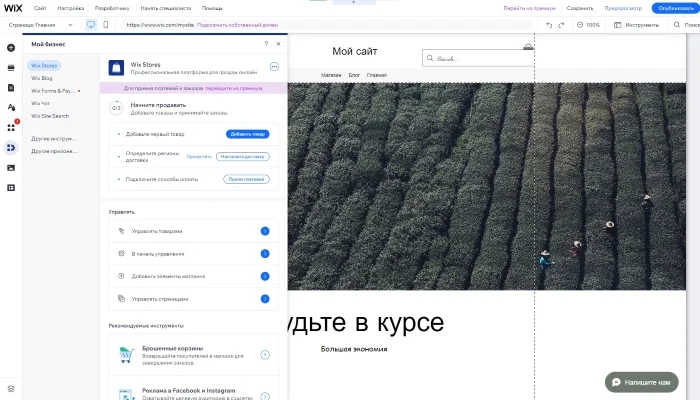Click Добавить товар button
The width and height of the screenshot is (700, 400).
(x=248, y=134)
